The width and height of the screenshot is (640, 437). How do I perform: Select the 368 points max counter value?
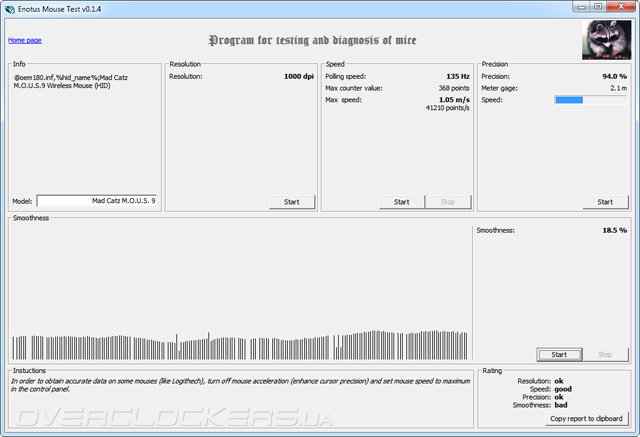(454, 88)
